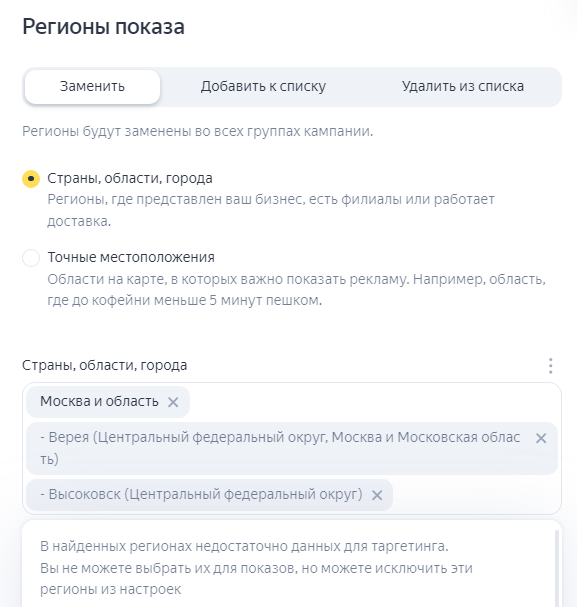Screen dimensions: 577x607
Task: Click the description about доставка regions
Action: [271, 210]
